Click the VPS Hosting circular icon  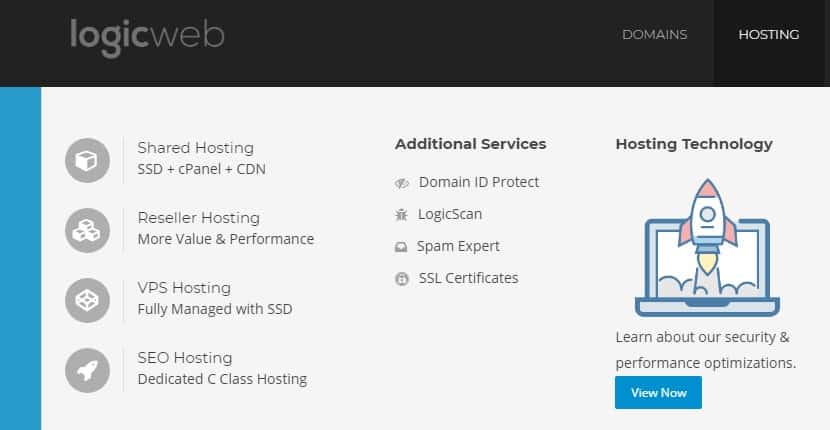pos(87,300)
